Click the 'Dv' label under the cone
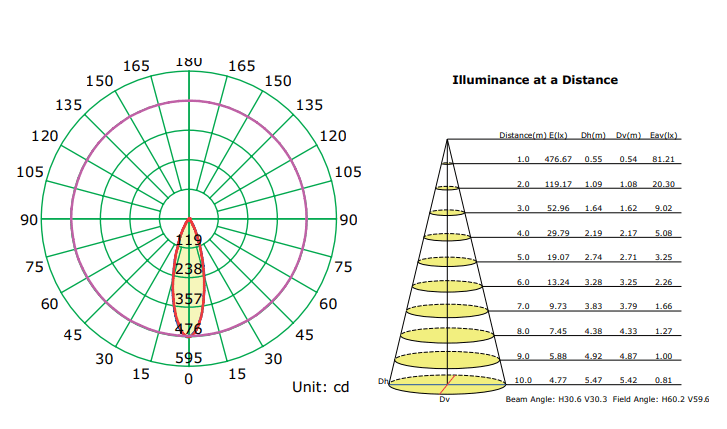The width and height of the screenshot is (727, 429). click(x=445, y=399)
